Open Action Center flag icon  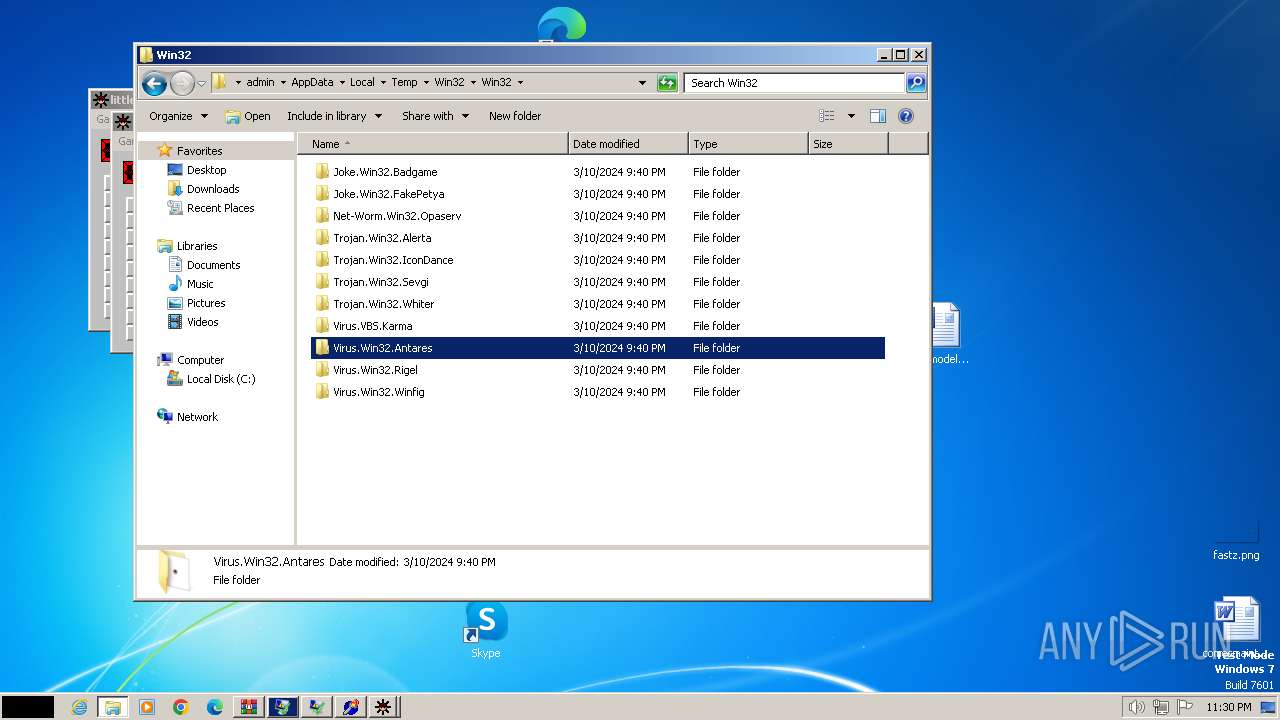coord(1185,707)
